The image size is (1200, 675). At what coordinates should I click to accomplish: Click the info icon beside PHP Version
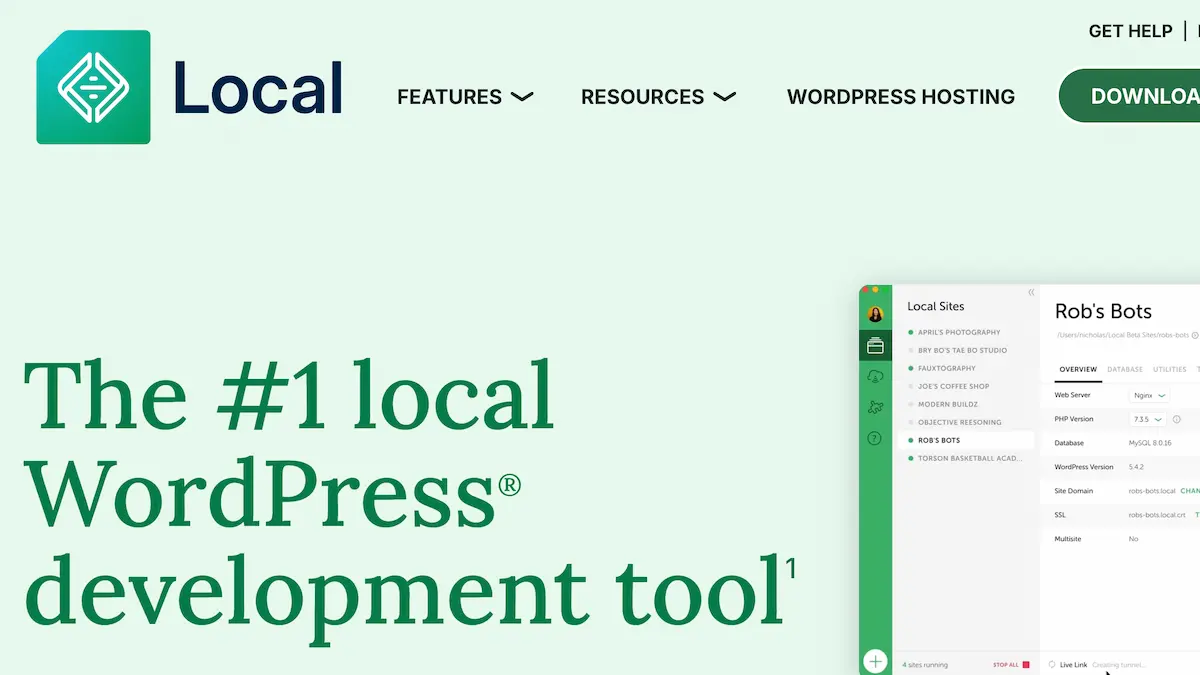(1177, 419)
